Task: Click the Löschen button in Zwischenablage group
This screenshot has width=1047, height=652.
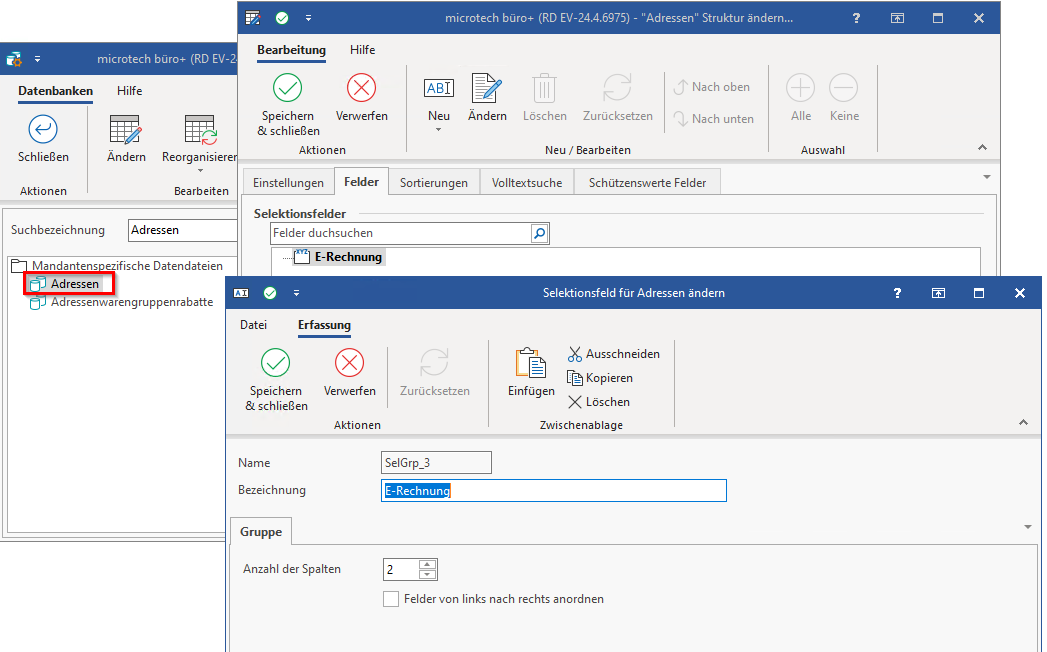Action: (599, 402)
